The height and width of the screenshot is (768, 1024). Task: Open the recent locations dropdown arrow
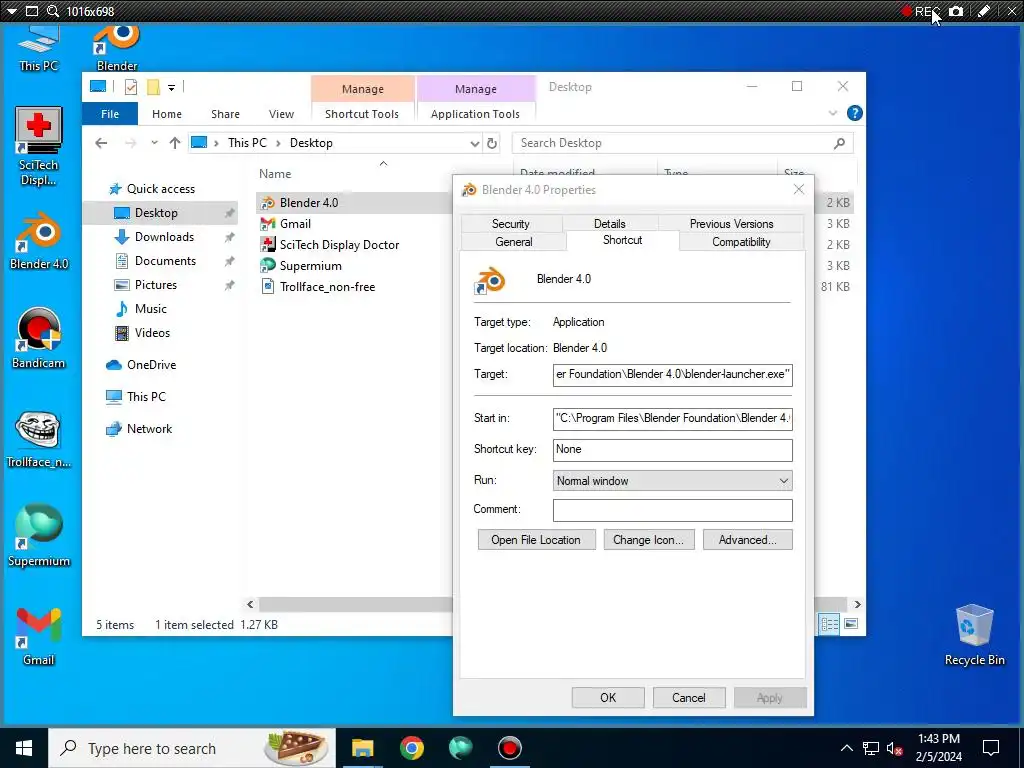point(154,143)
